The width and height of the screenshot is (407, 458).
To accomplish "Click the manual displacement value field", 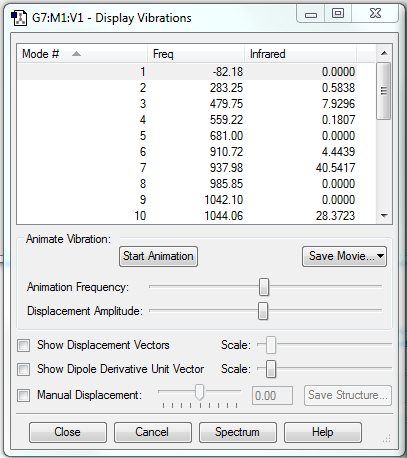I will pyautogui.click(x=272, y=396).
